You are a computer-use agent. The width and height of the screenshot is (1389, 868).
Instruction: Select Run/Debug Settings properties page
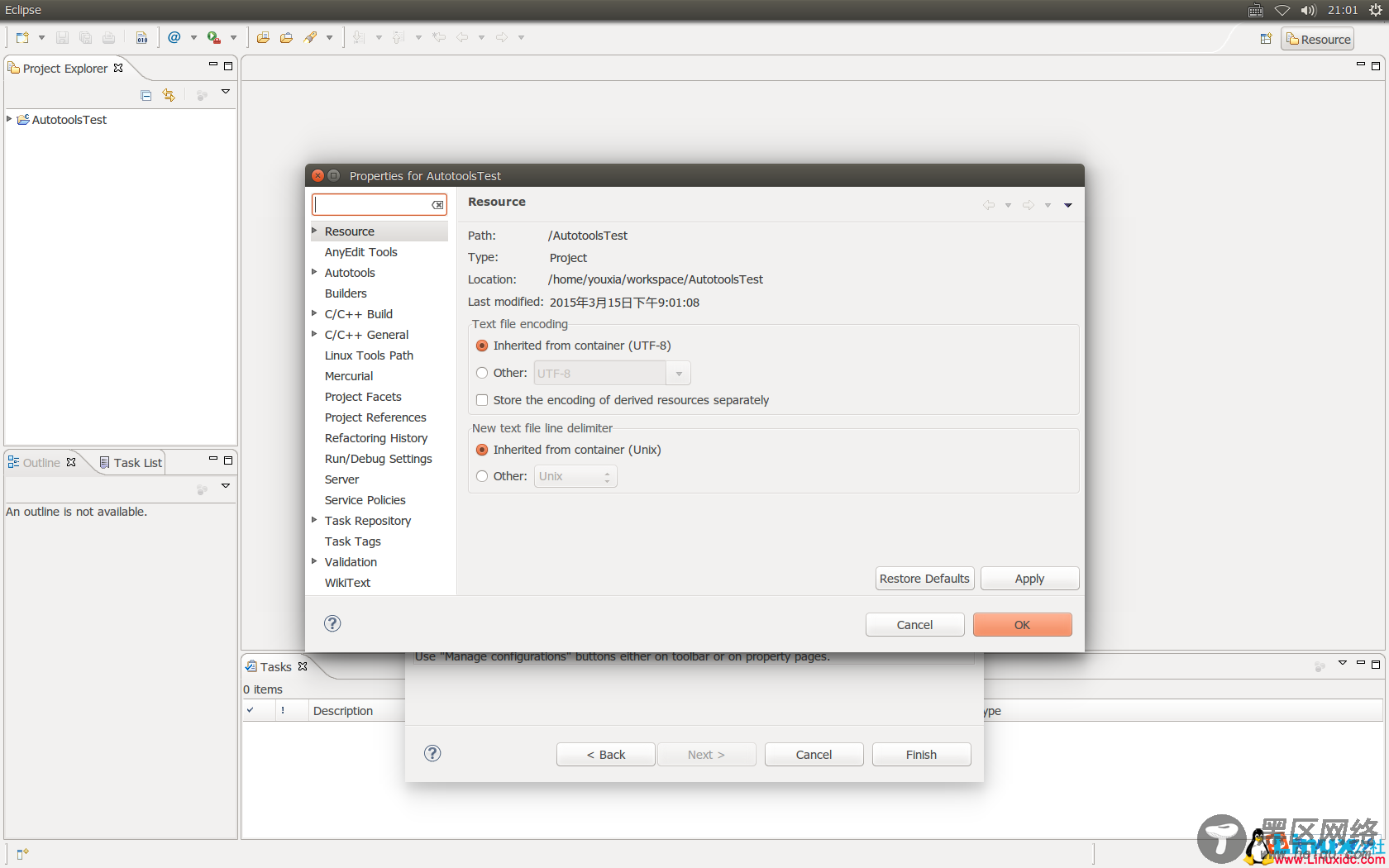tap(378, 459)
